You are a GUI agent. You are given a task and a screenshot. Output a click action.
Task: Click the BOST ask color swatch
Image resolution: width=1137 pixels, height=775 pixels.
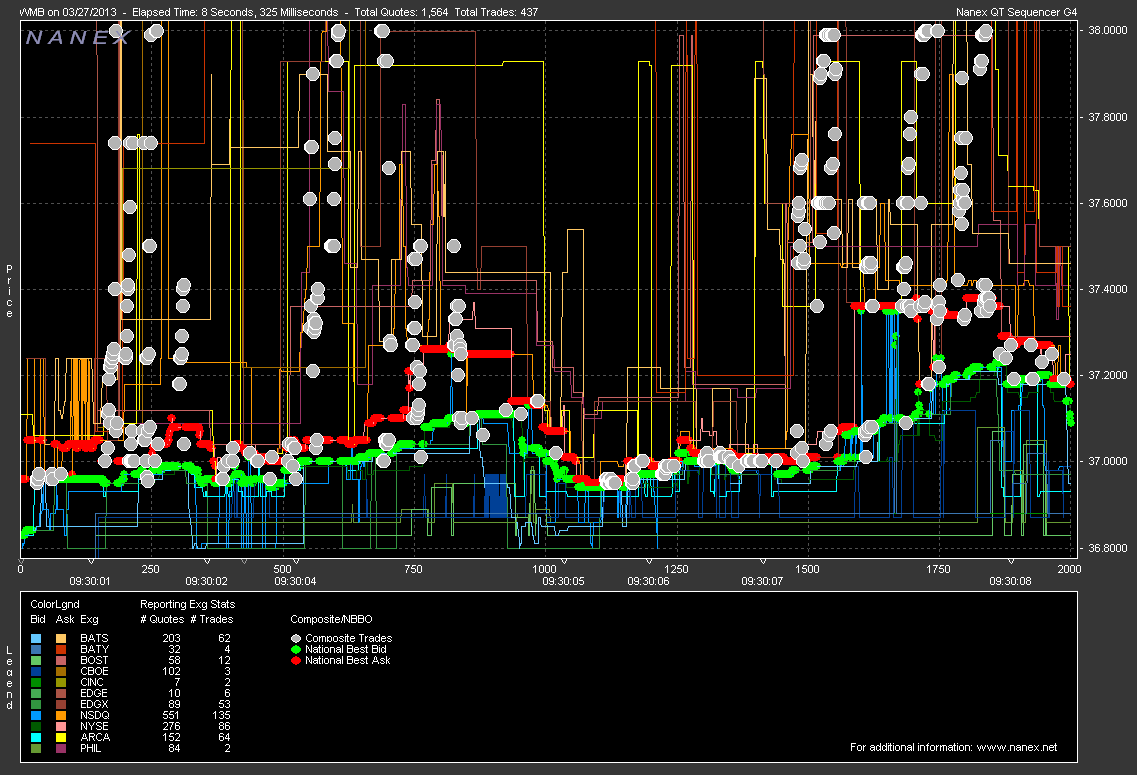tap(62, 660)
